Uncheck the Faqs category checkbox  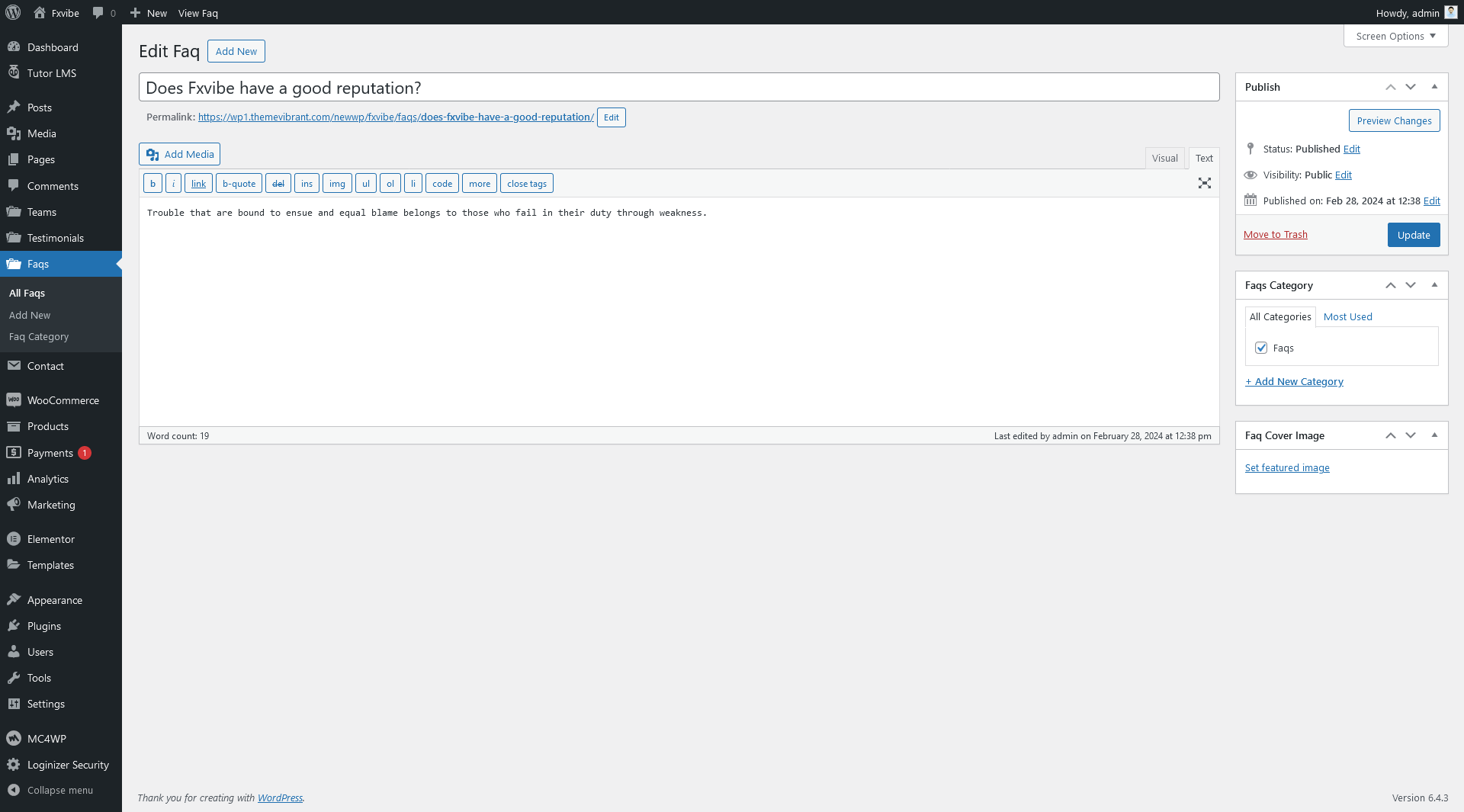coord(1261,348)
